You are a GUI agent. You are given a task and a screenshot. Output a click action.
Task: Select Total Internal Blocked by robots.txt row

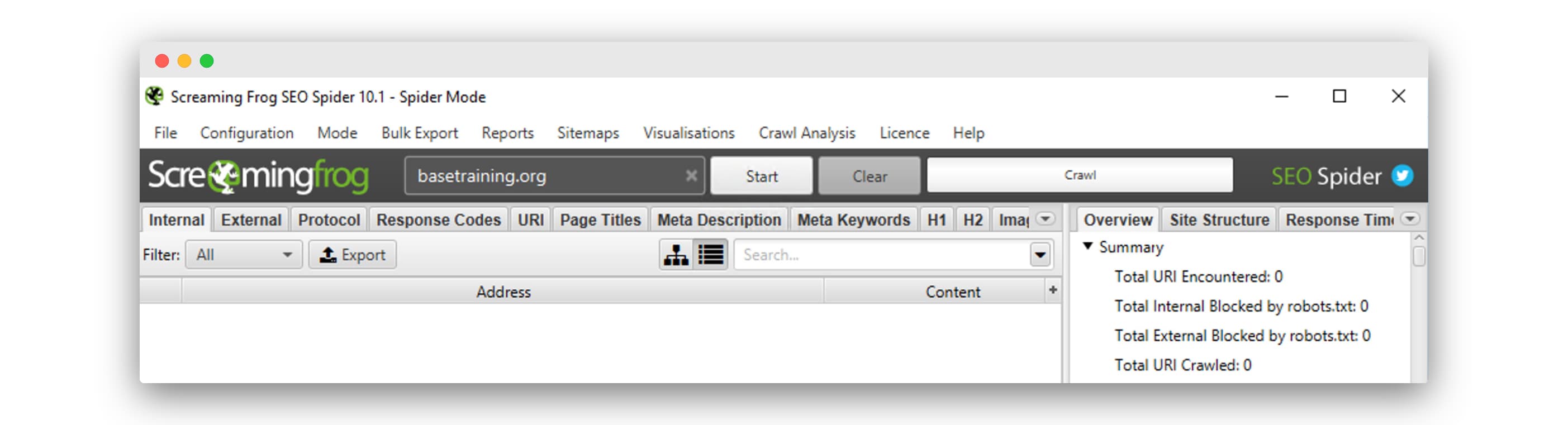[x=1241, y=306]
